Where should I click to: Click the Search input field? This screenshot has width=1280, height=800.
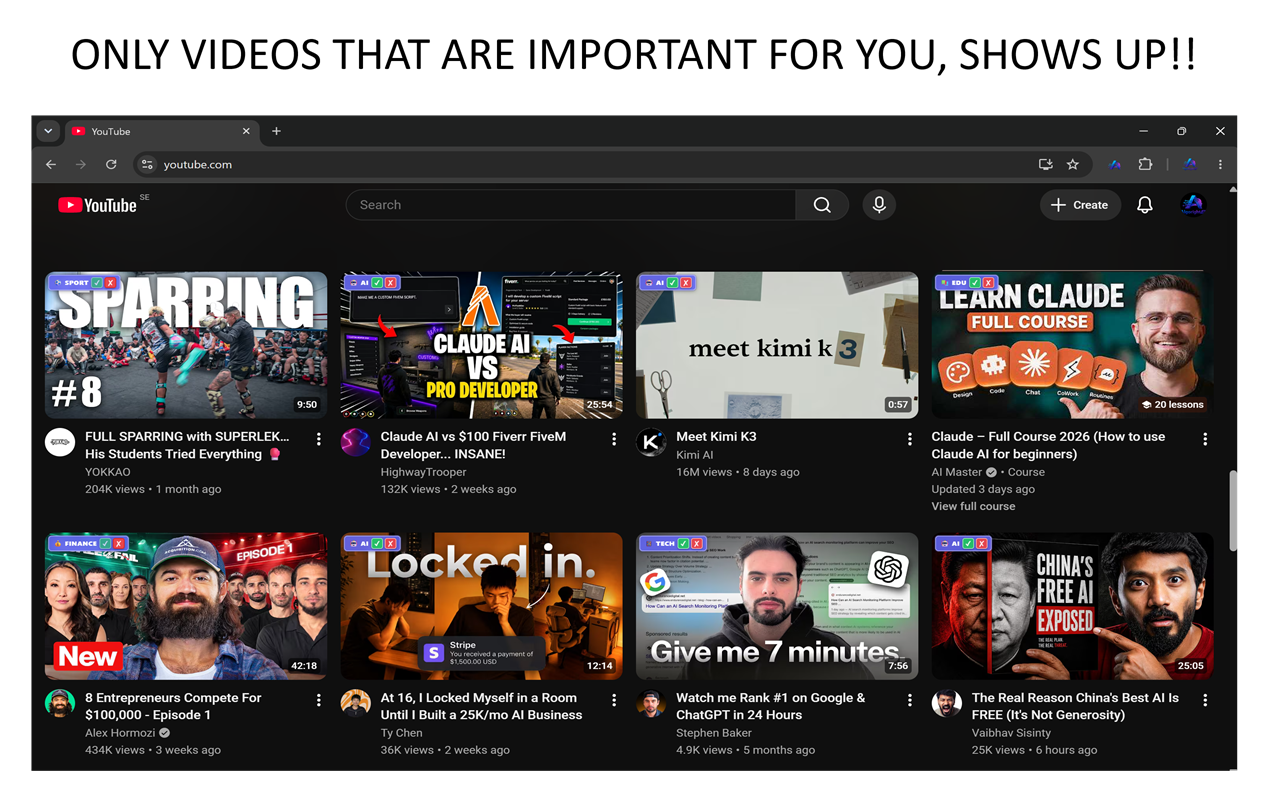tap(571, 205)
